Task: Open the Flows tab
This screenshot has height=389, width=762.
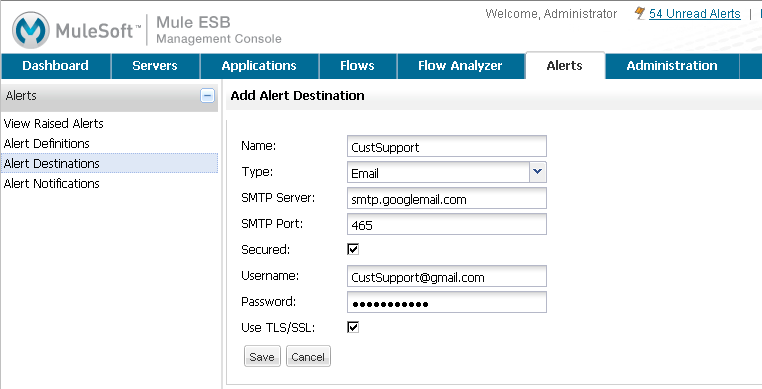Action: click(357, 66)
